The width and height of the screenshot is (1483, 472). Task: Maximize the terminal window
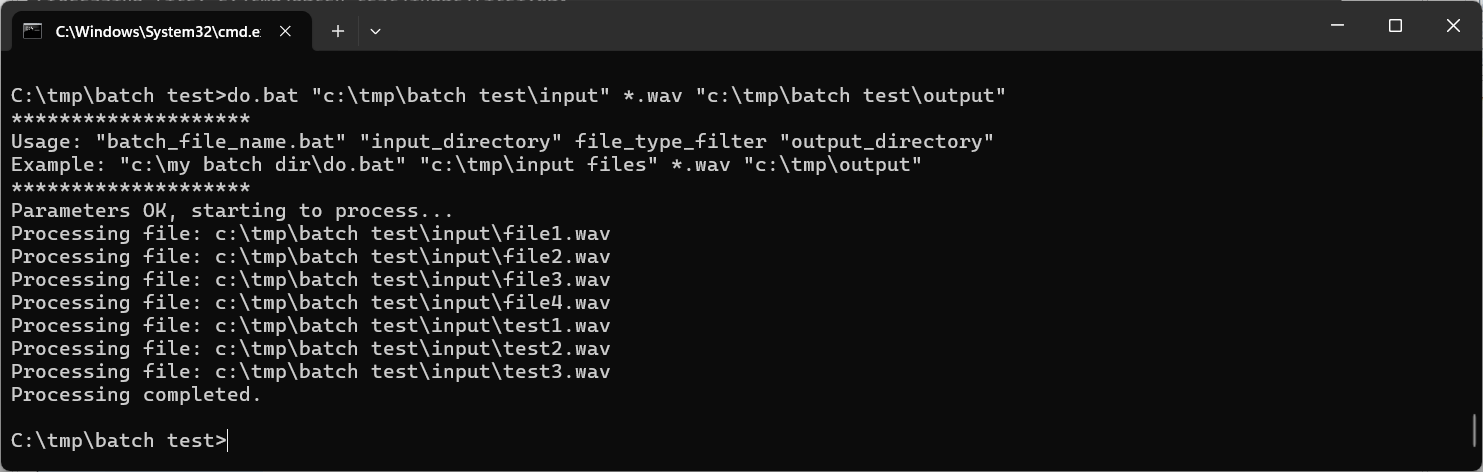1395,26
